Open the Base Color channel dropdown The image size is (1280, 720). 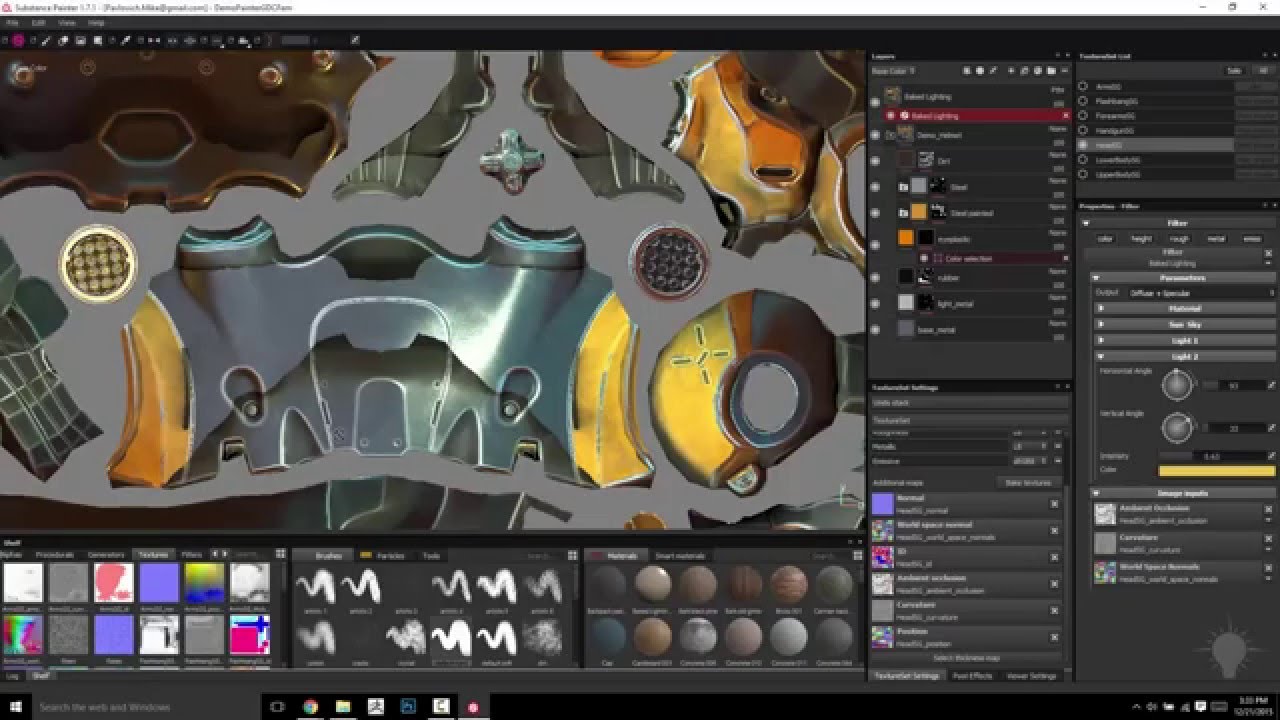(x=895, y=71)
